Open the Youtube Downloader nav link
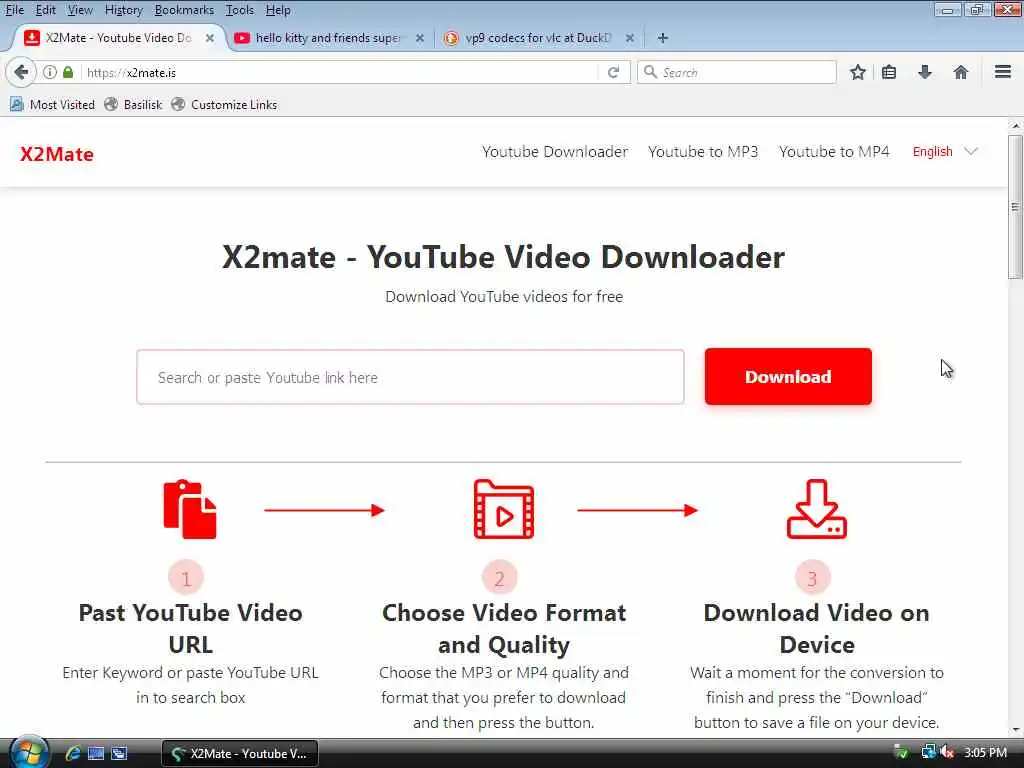1024x768 pixels. pyautogui.click(x=554, y=152)
